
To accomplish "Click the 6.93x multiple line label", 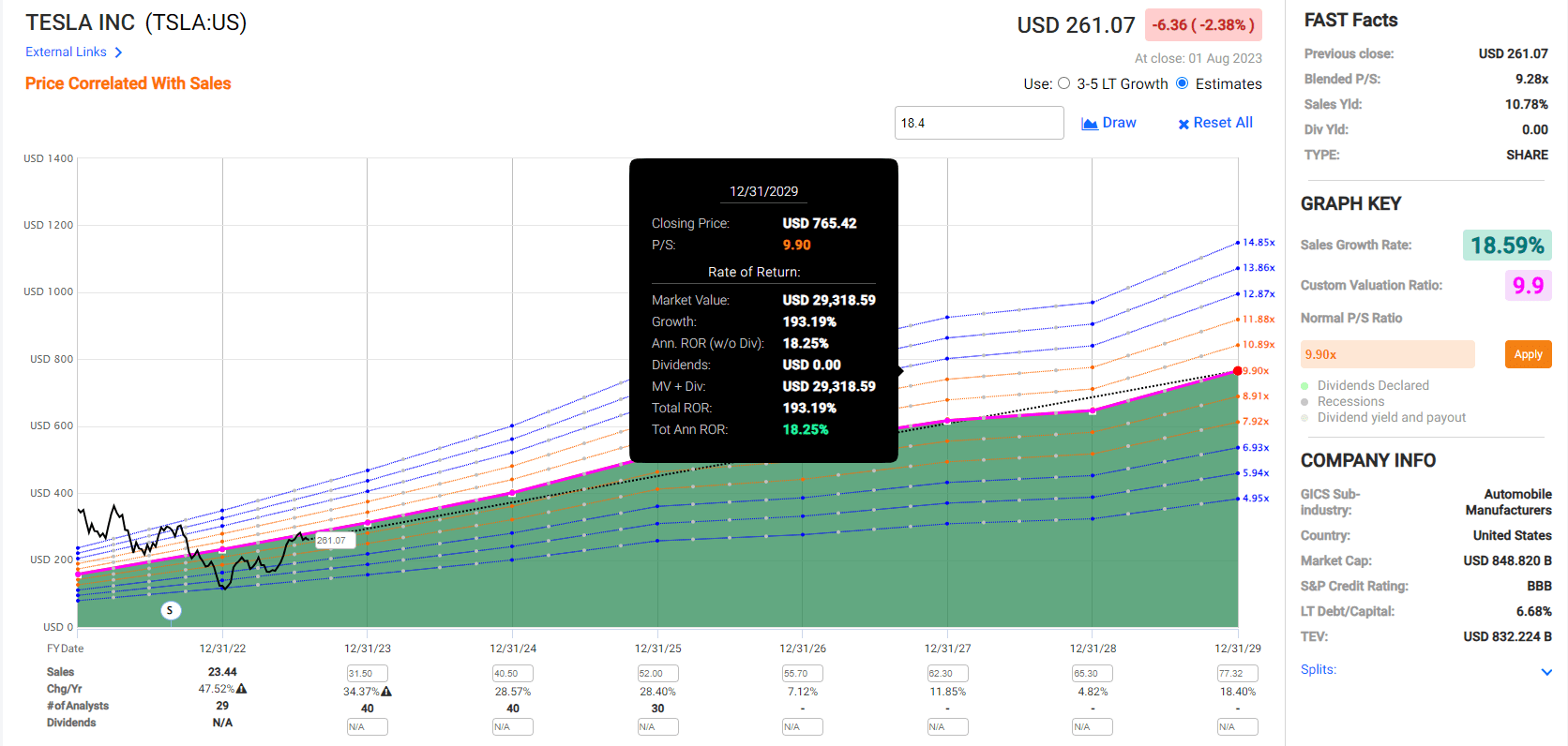I will pyautogui.click(x=1256, y=448).
